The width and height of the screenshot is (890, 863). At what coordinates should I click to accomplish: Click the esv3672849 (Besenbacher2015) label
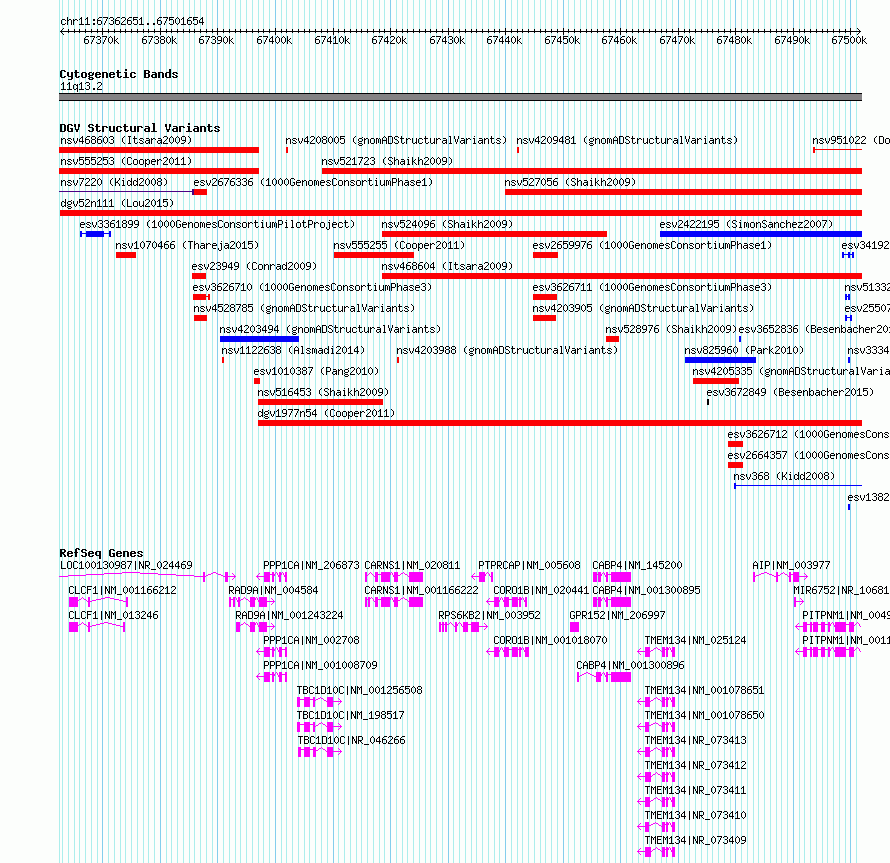tap(790, 392)
